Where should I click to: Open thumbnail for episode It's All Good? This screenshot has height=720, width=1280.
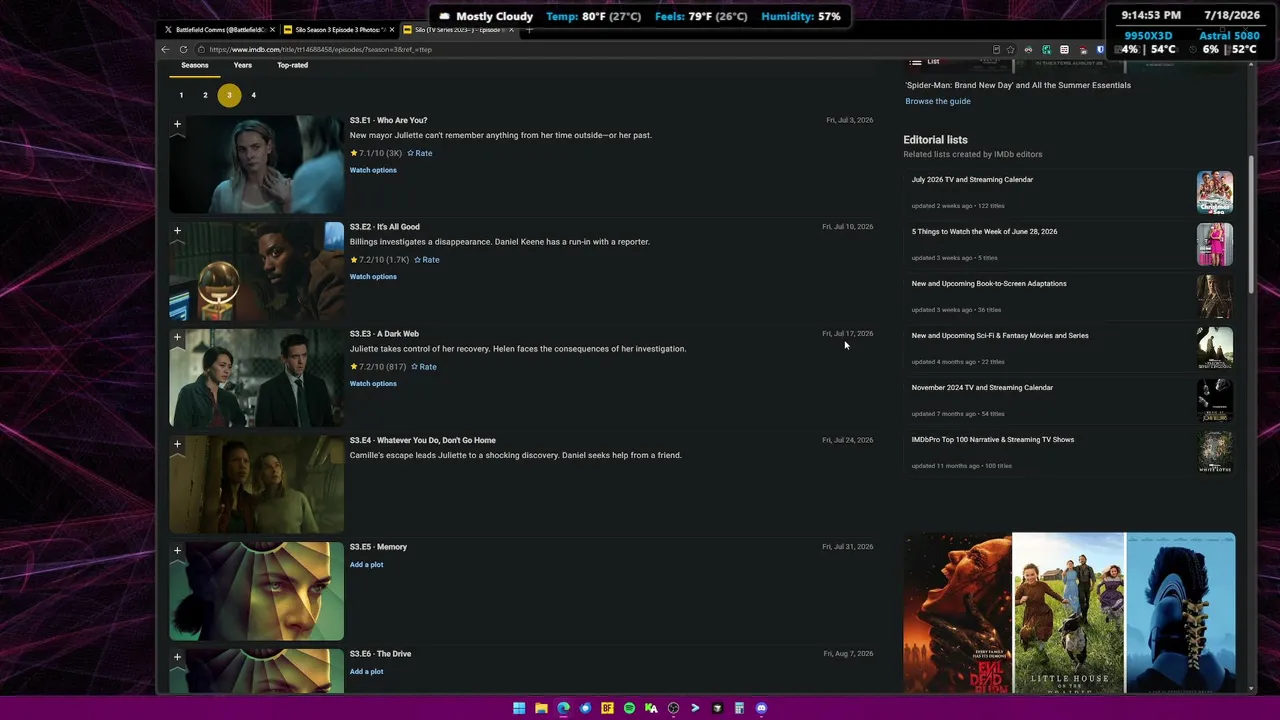(x=256, y=271)
